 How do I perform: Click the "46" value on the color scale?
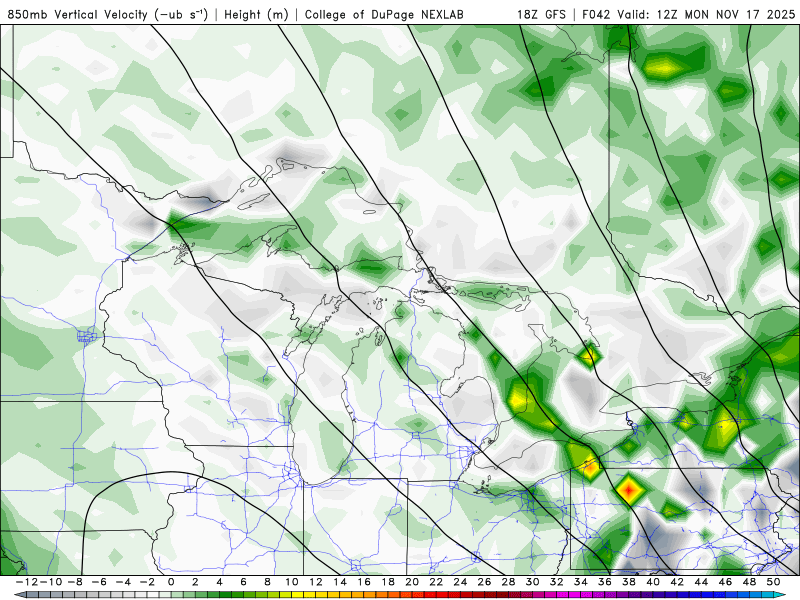726,582
